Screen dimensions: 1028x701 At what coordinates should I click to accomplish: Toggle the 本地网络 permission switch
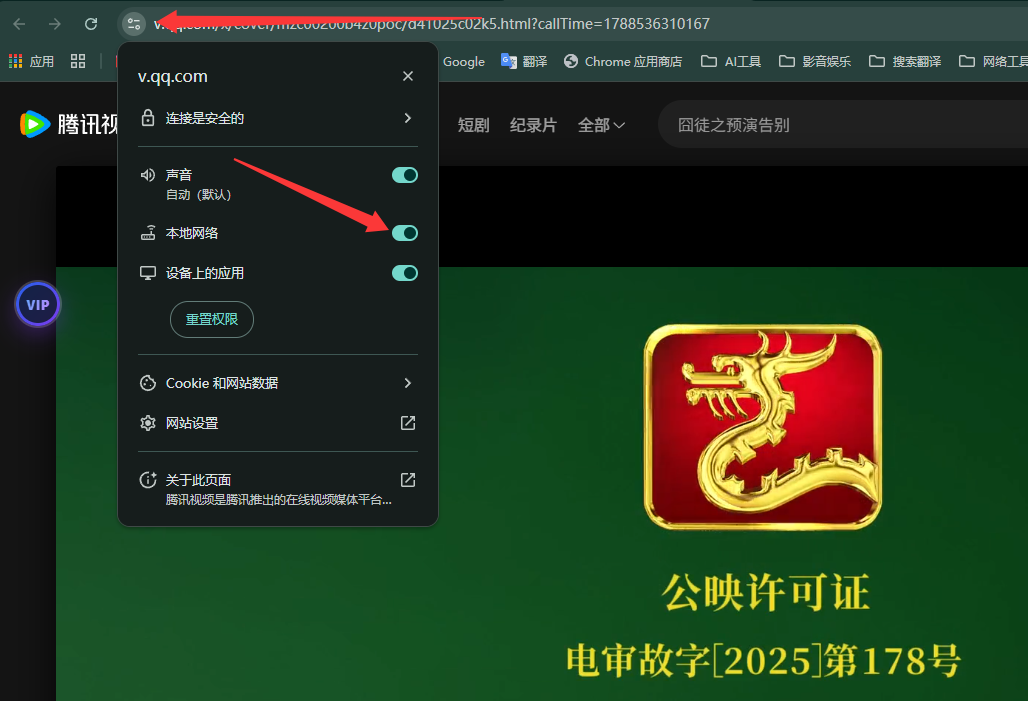tap(405, 233)
